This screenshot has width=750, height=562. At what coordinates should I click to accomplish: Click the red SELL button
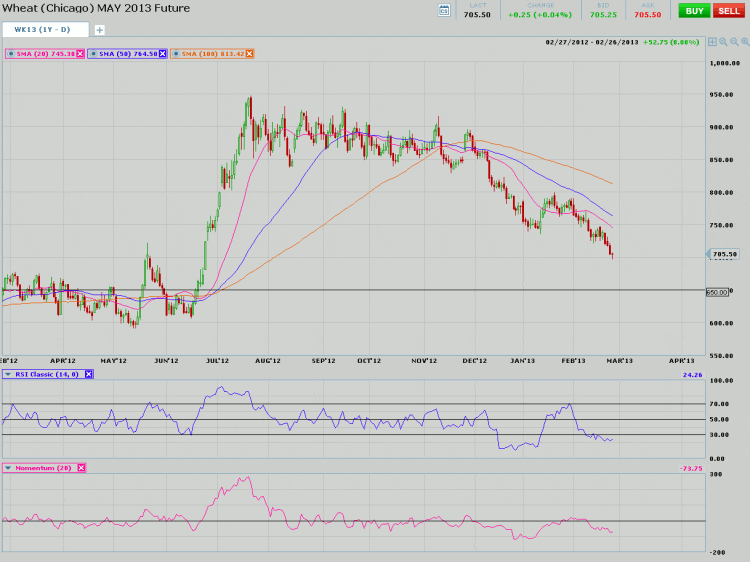click(x=729, y=10)
